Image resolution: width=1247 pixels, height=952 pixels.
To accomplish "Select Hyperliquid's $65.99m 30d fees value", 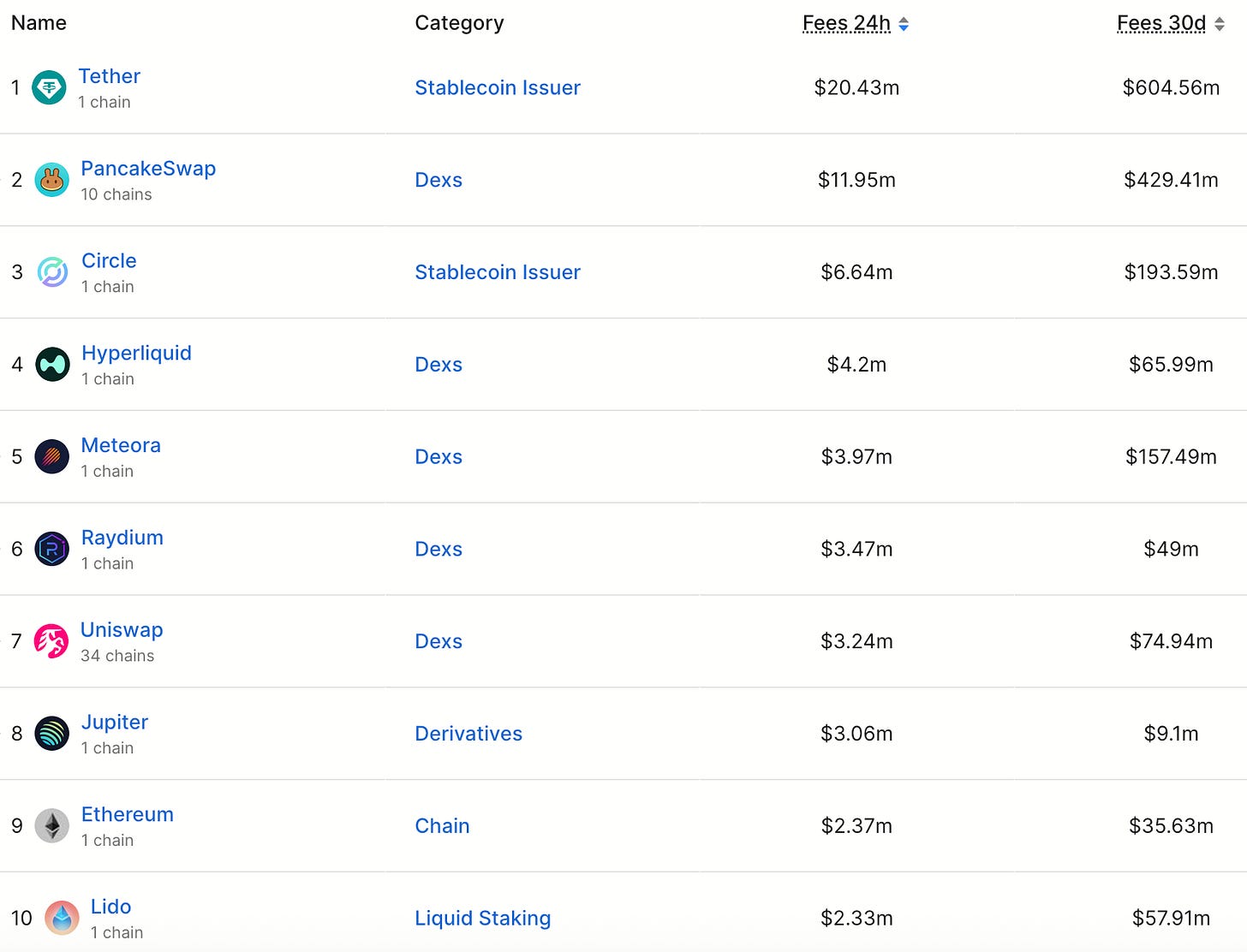I will coord(1171,365).
